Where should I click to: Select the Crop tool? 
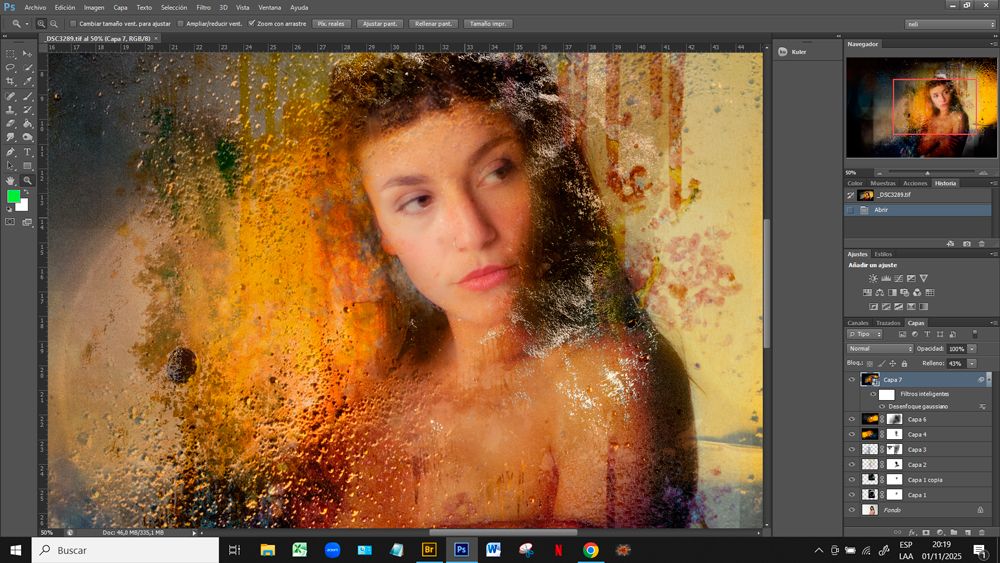pos(11,81)
